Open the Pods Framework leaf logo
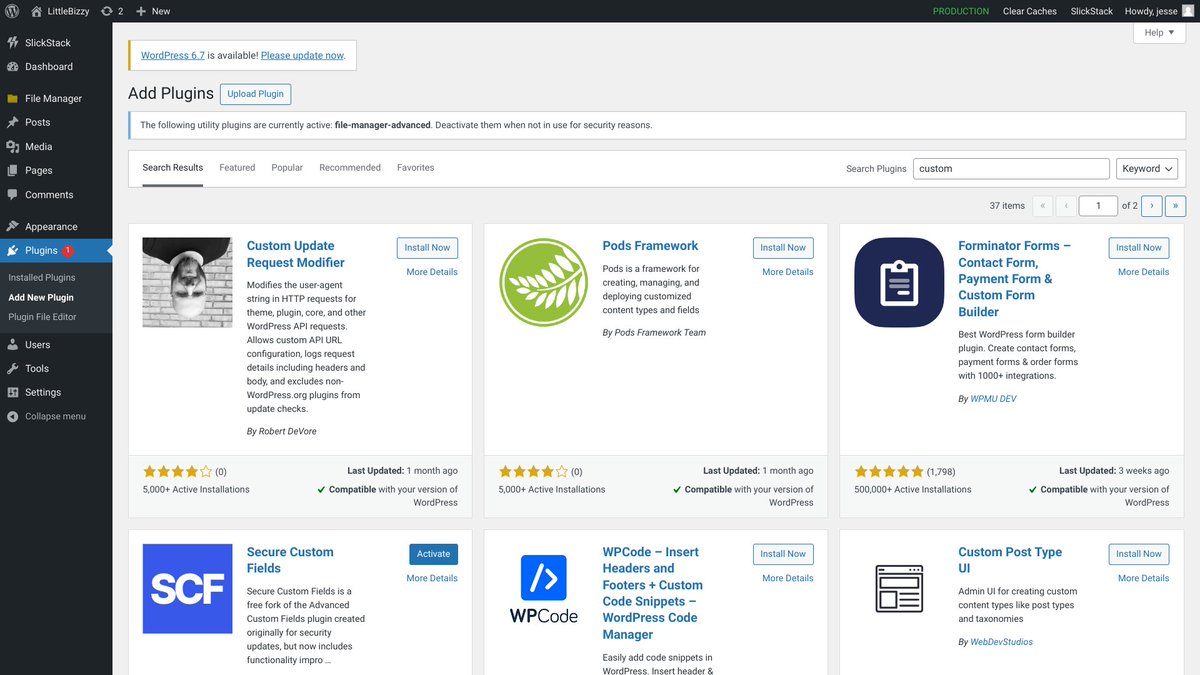Screen dimensions: 1200x675 [544, 282]
